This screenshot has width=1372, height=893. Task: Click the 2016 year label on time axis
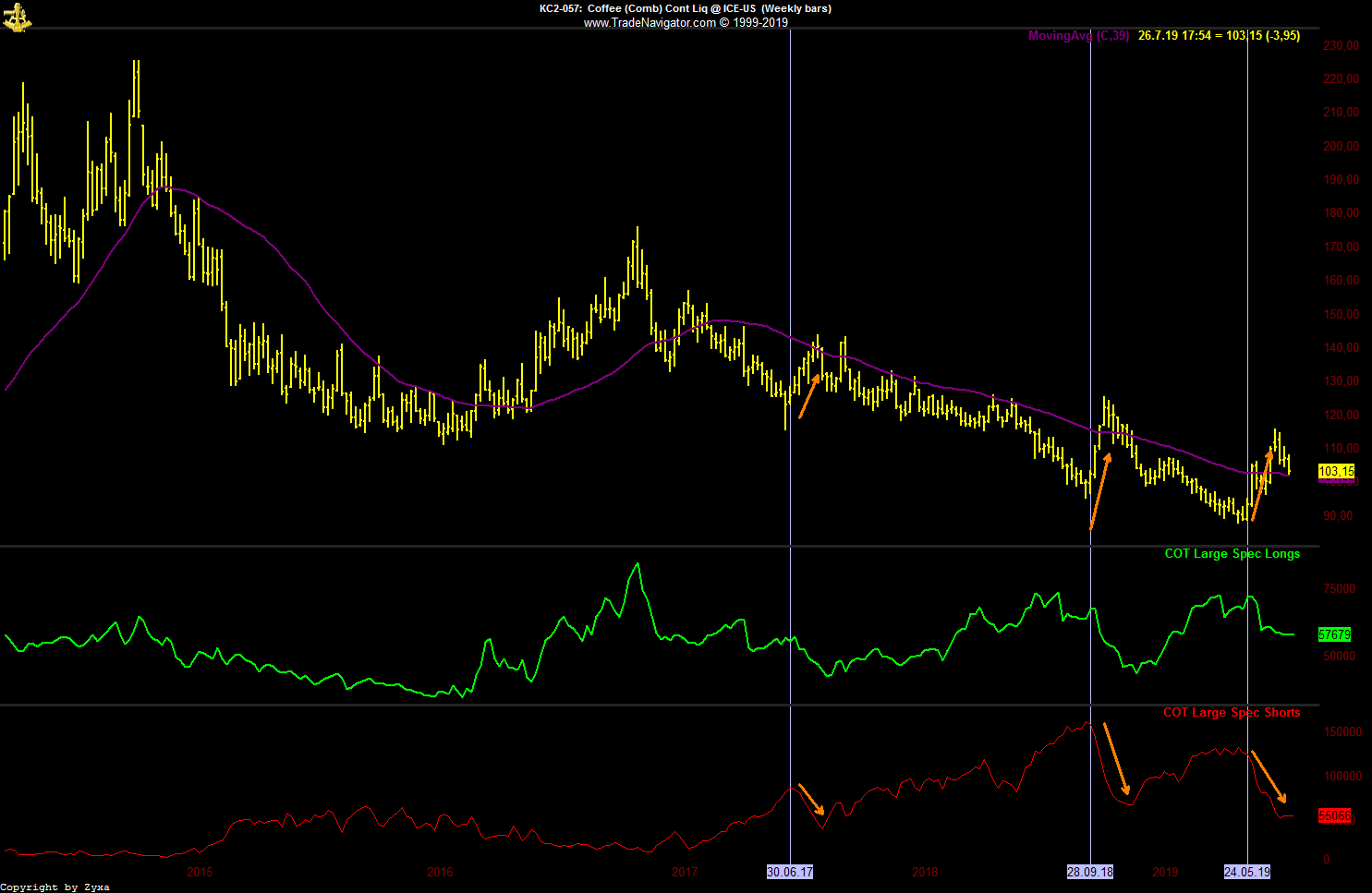pos(441,872)
